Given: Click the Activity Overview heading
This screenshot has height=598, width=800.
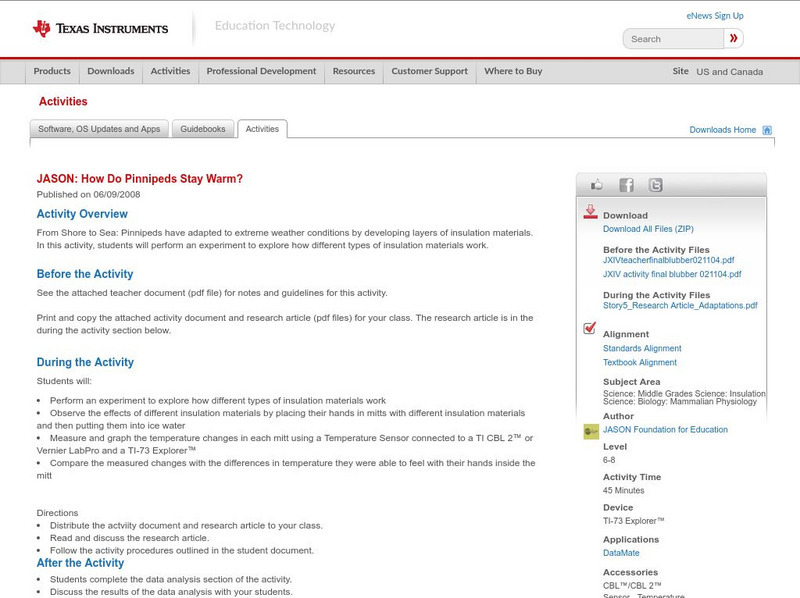Looking at the screenshot, I should [82, 214].
